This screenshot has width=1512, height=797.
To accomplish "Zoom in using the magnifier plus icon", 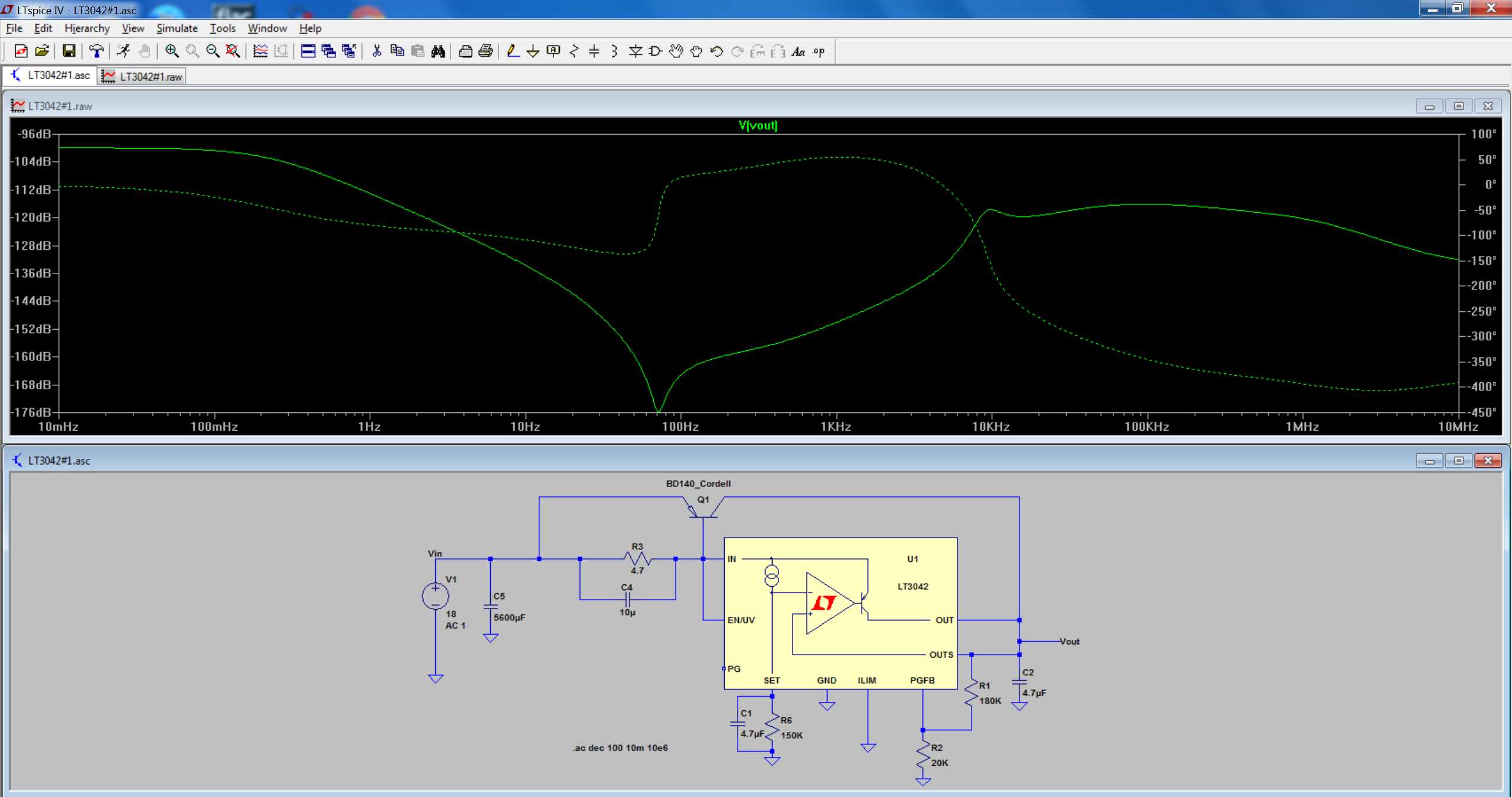I will pos(172,51).
